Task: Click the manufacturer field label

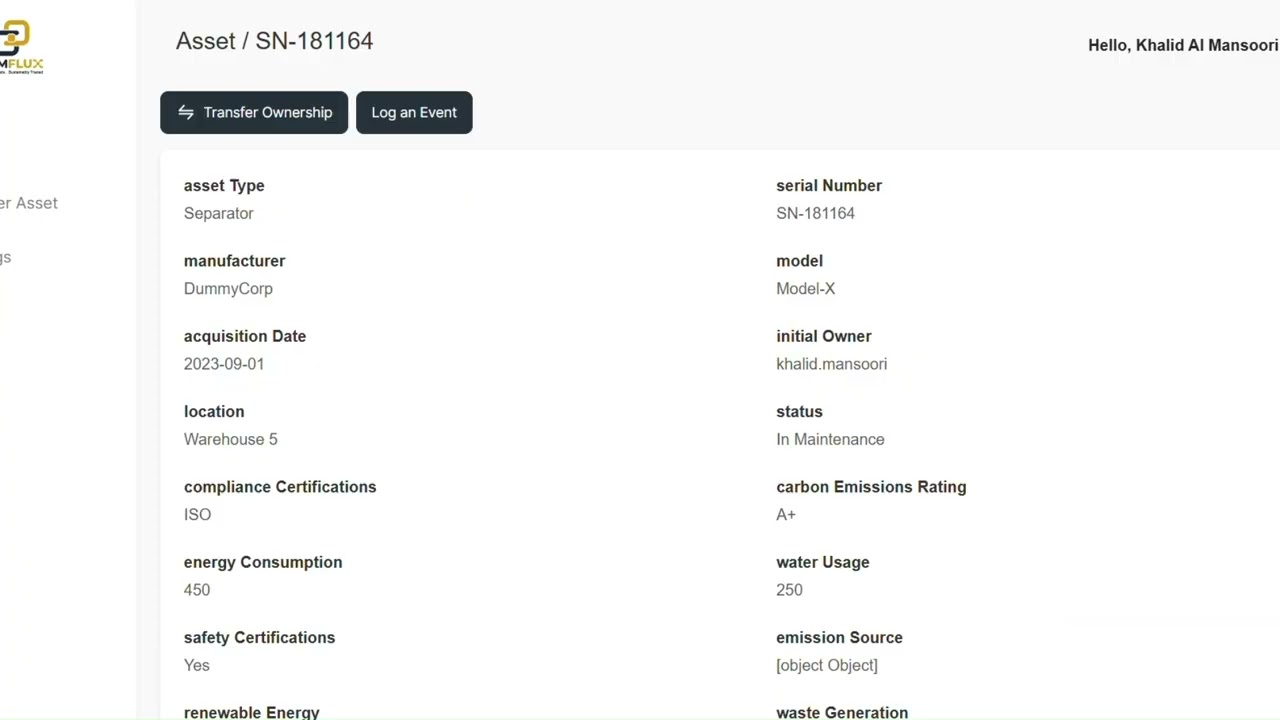Action: [235, 261]
